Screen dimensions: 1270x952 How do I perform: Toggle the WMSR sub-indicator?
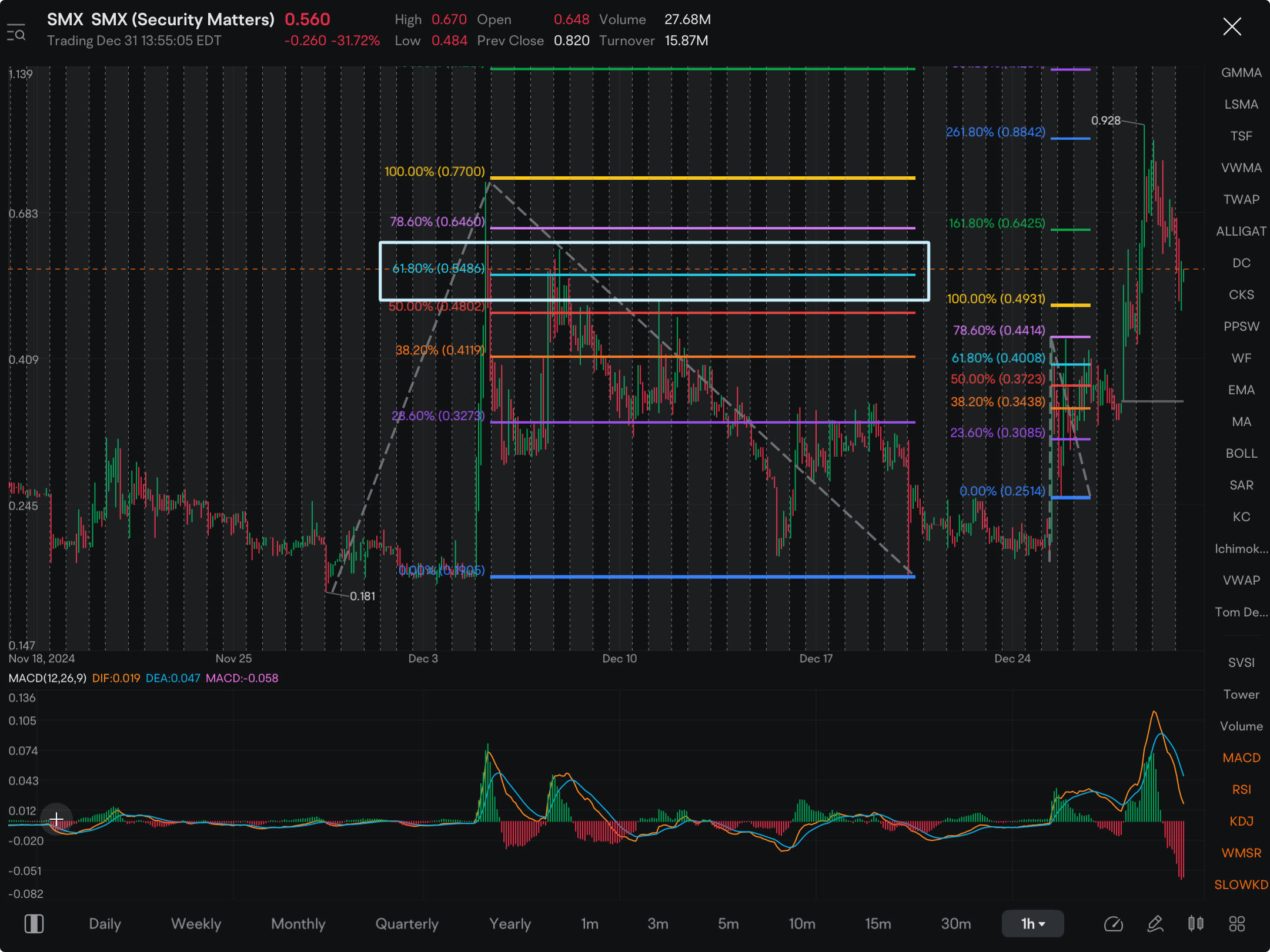coord(1241,853)
